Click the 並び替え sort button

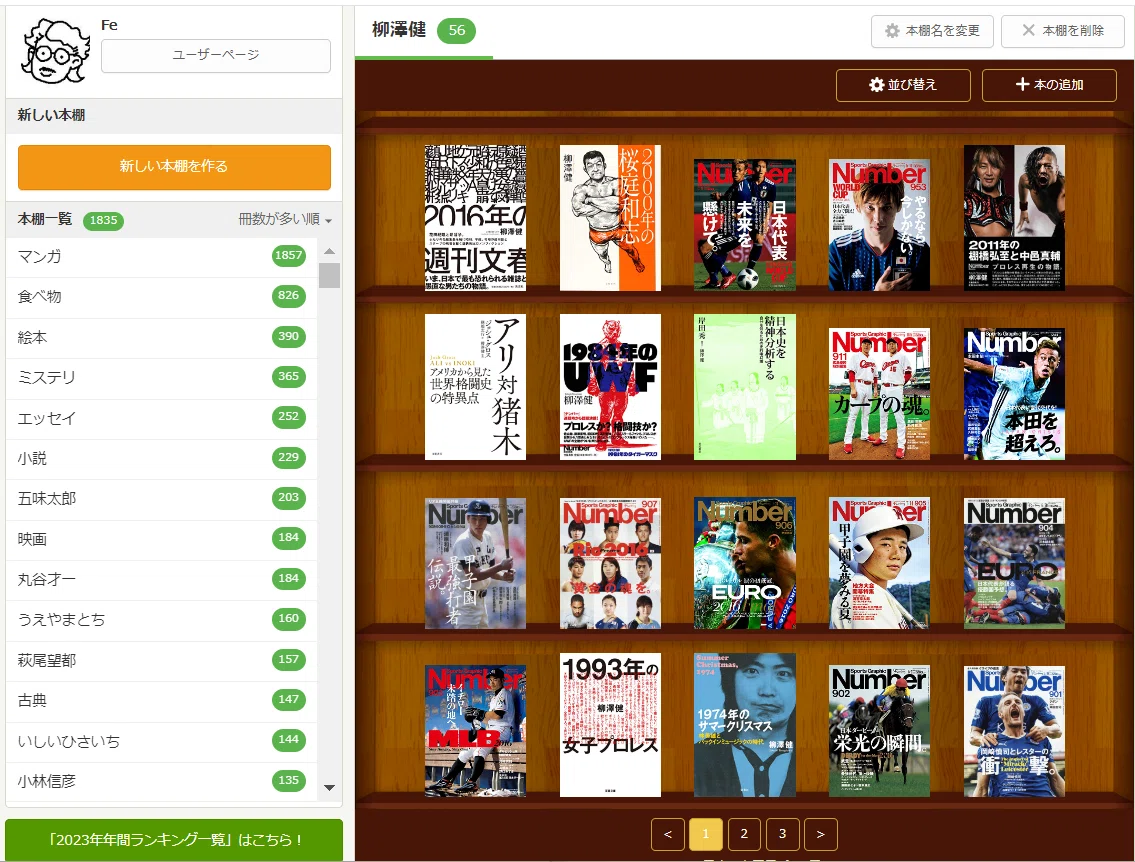click(903, 85)
